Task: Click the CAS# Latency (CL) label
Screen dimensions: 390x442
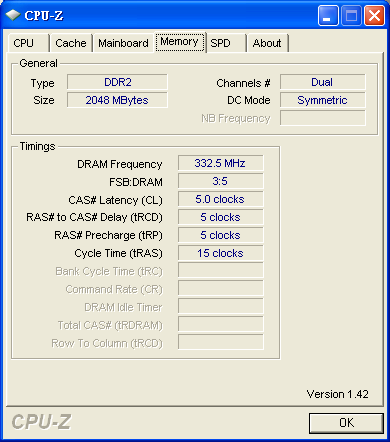Action: point(115,200)
